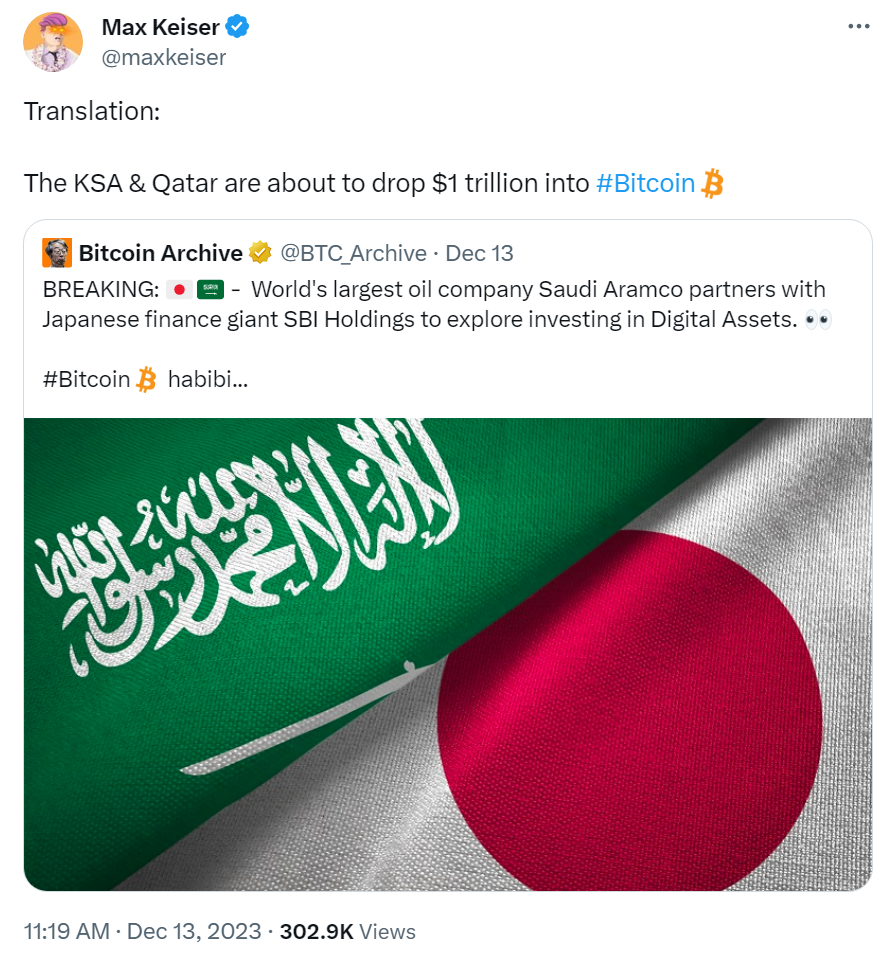889x957 pixels.
Task: Click the Bitcoin logo before "habibi"
Action: click(x=146, y=380)
